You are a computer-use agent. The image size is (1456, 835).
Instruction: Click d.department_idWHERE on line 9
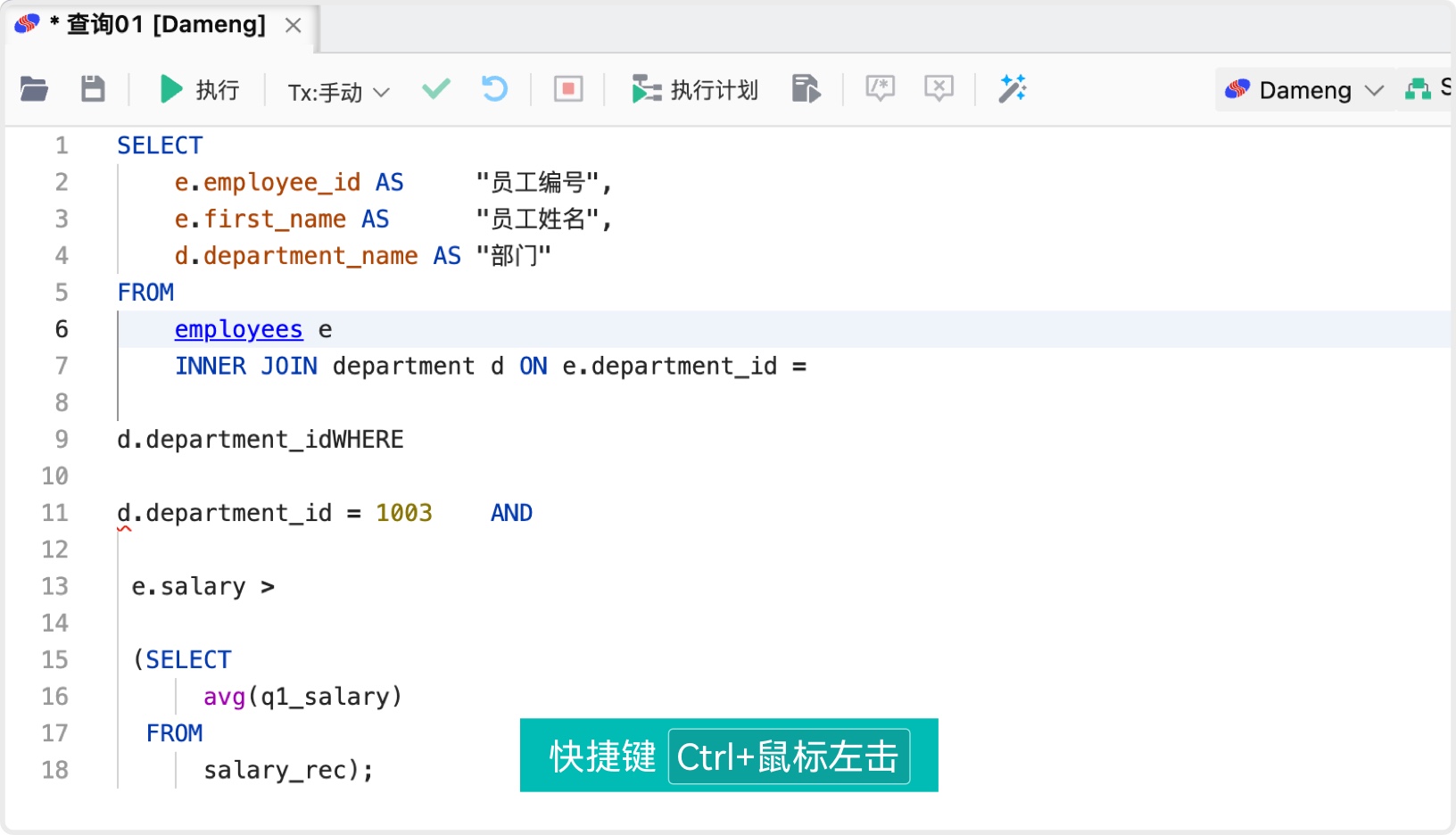[260, 439]
